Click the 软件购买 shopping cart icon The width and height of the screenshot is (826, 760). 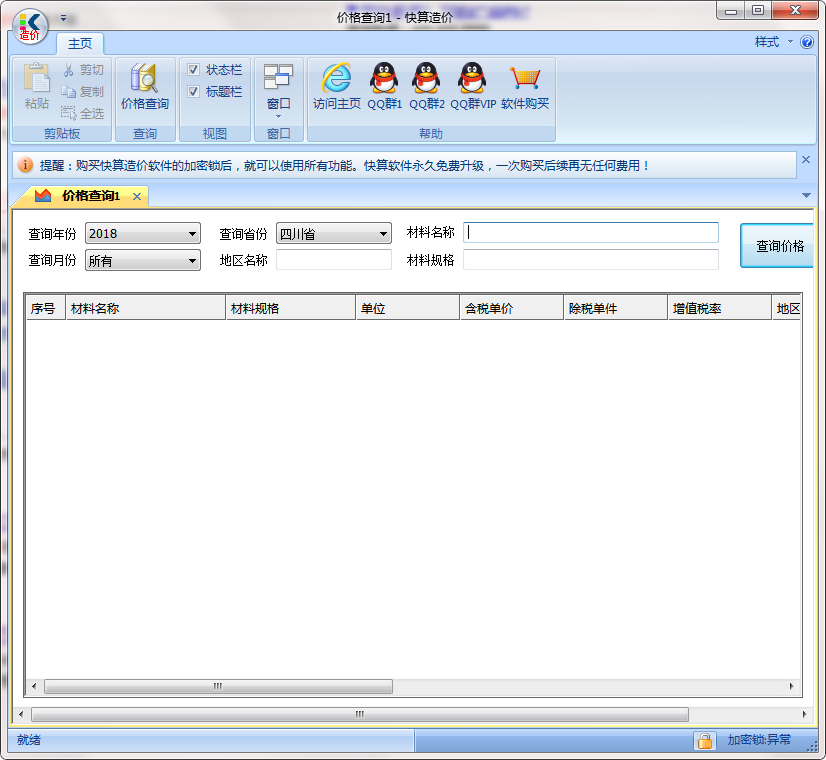click(525, 77)
